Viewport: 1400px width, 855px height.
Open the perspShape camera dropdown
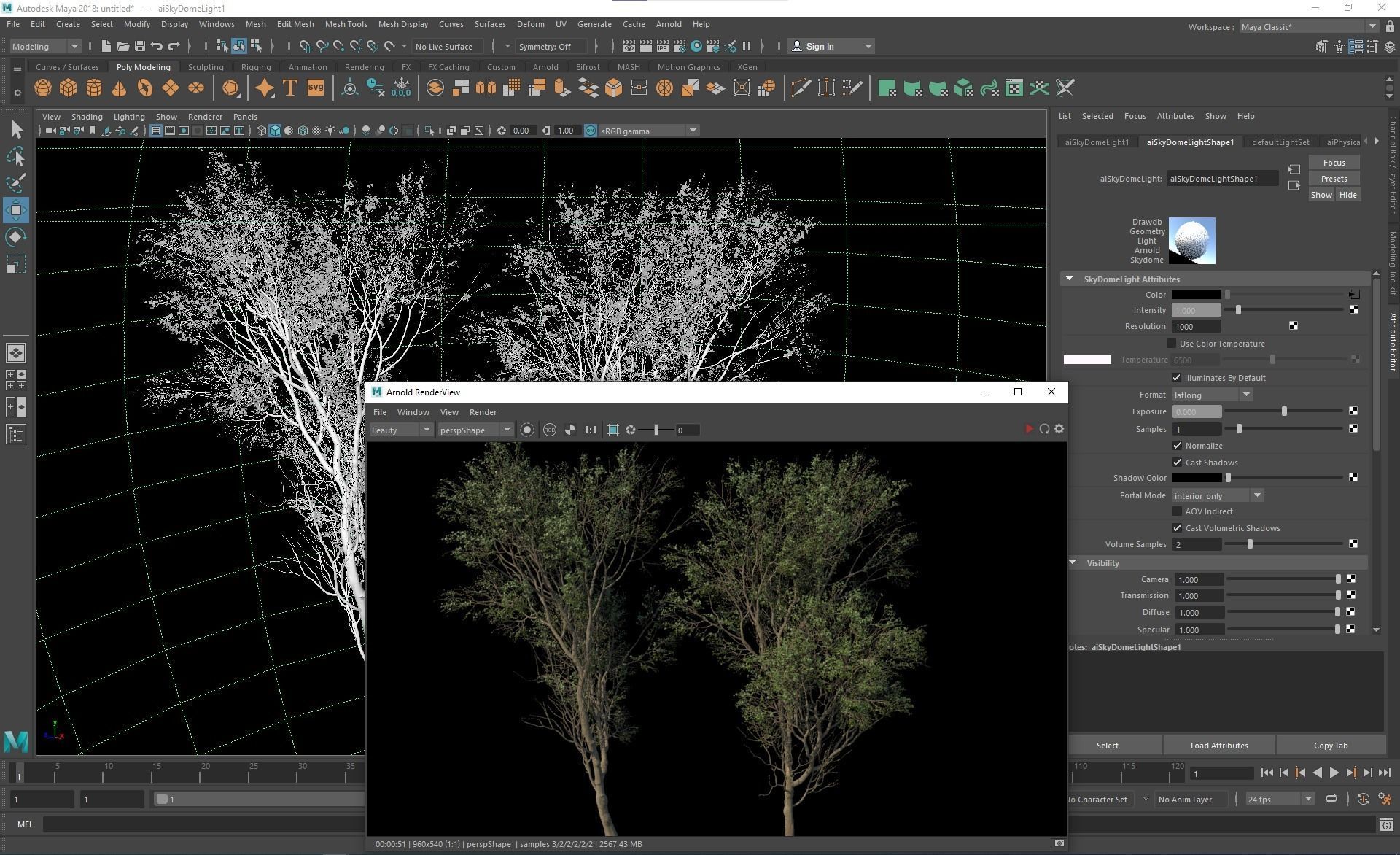tap(475, 430)
